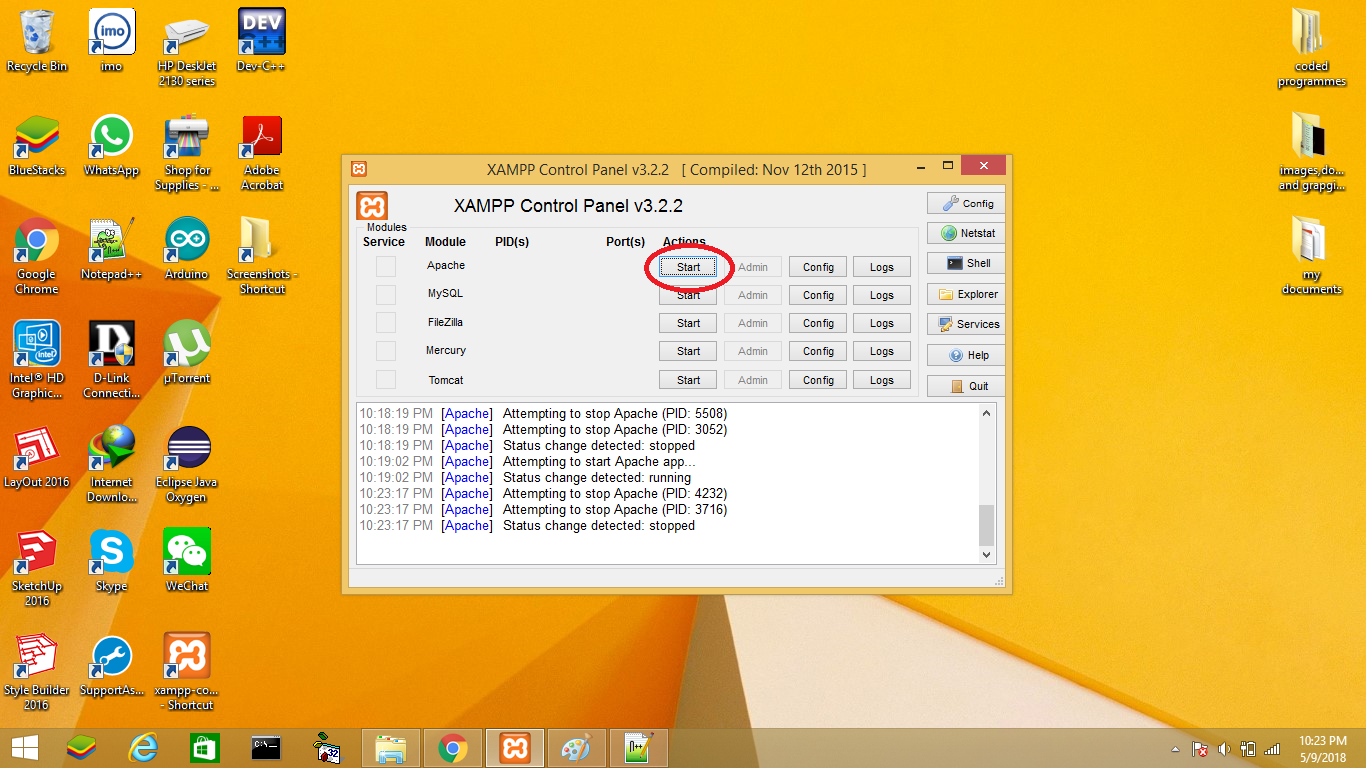Screen dimensions: 1366x768
Task: Open Config for the FileZilla module
Action: click(x=818, y=323)
